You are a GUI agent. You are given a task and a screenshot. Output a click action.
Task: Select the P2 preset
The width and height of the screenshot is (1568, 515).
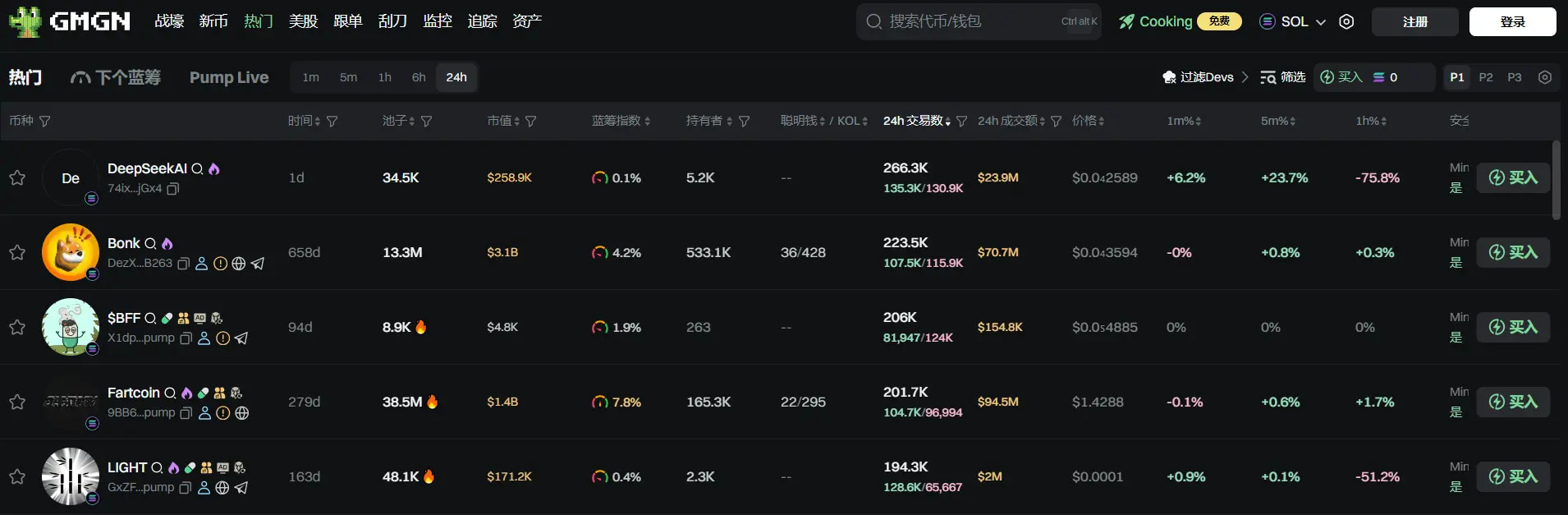click(1486, 77)
